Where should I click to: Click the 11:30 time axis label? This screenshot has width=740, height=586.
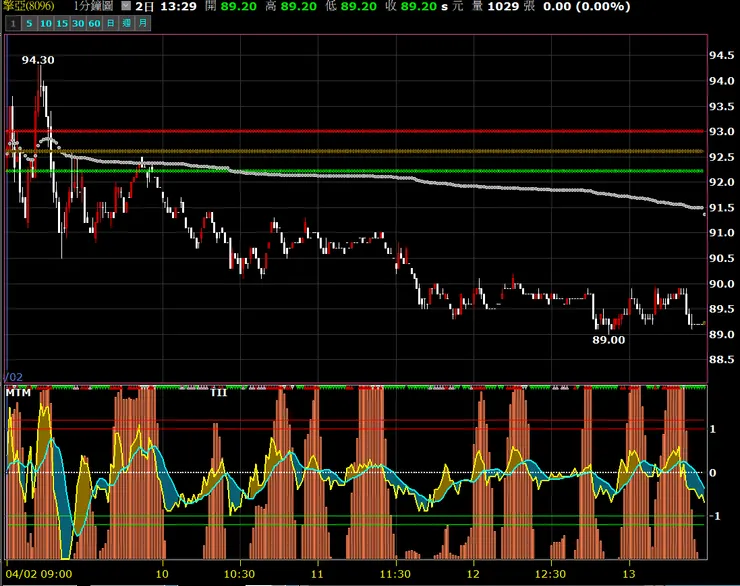[x=395, y=574]
